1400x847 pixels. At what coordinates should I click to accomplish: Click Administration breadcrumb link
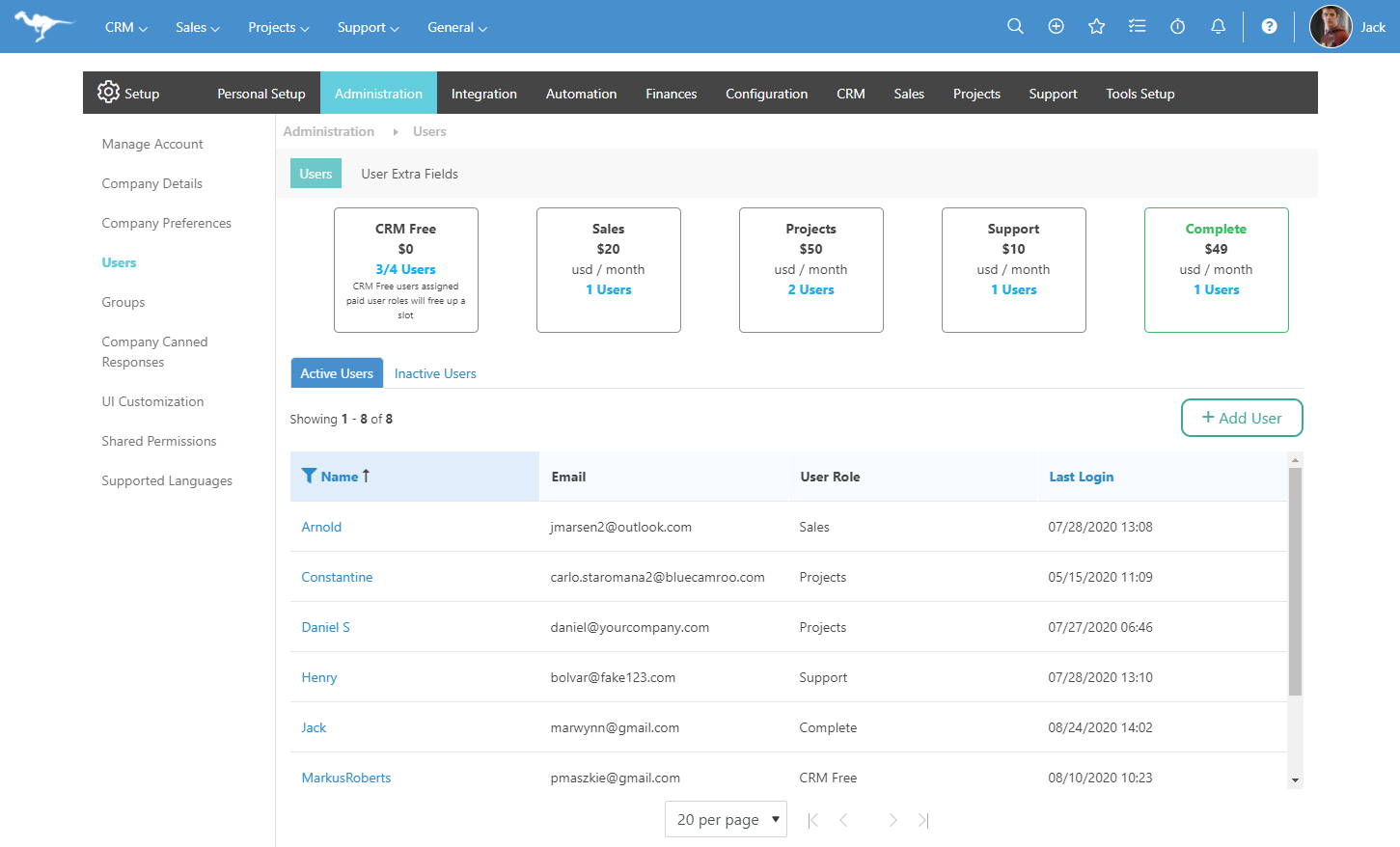pyautogui.click(x=329, y=131)
